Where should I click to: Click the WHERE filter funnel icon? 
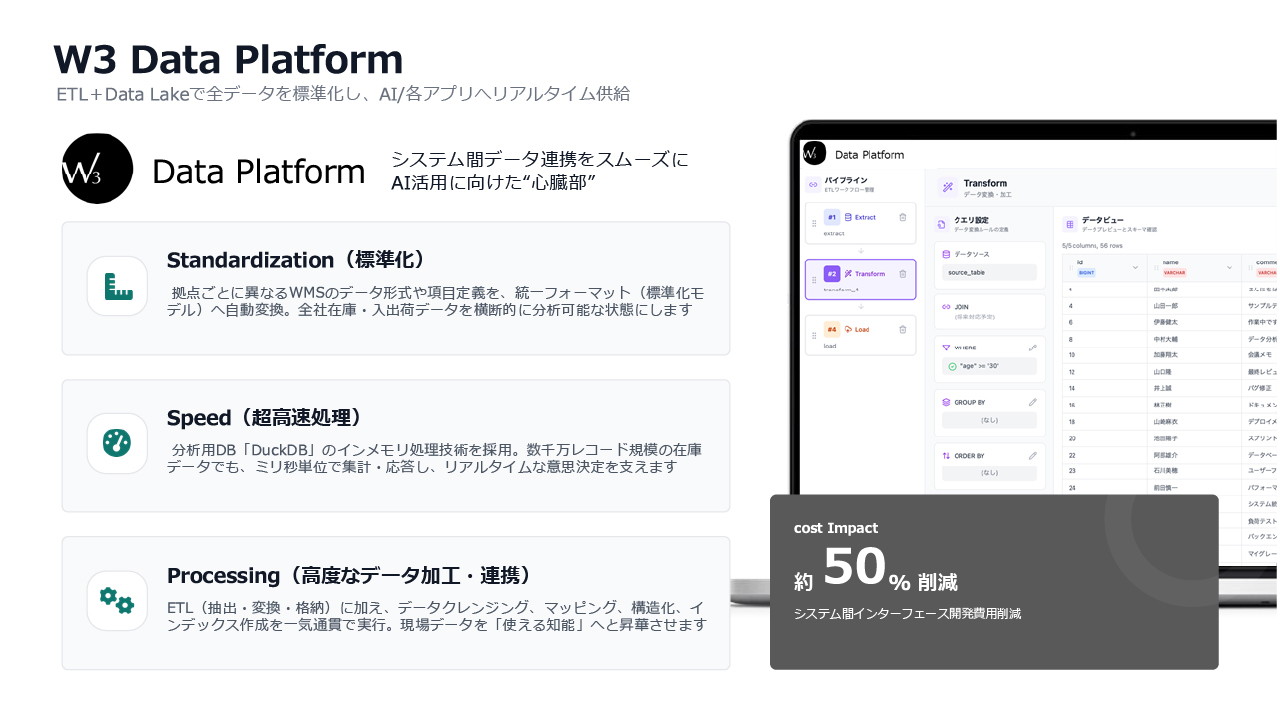click(x=946, y=348)
